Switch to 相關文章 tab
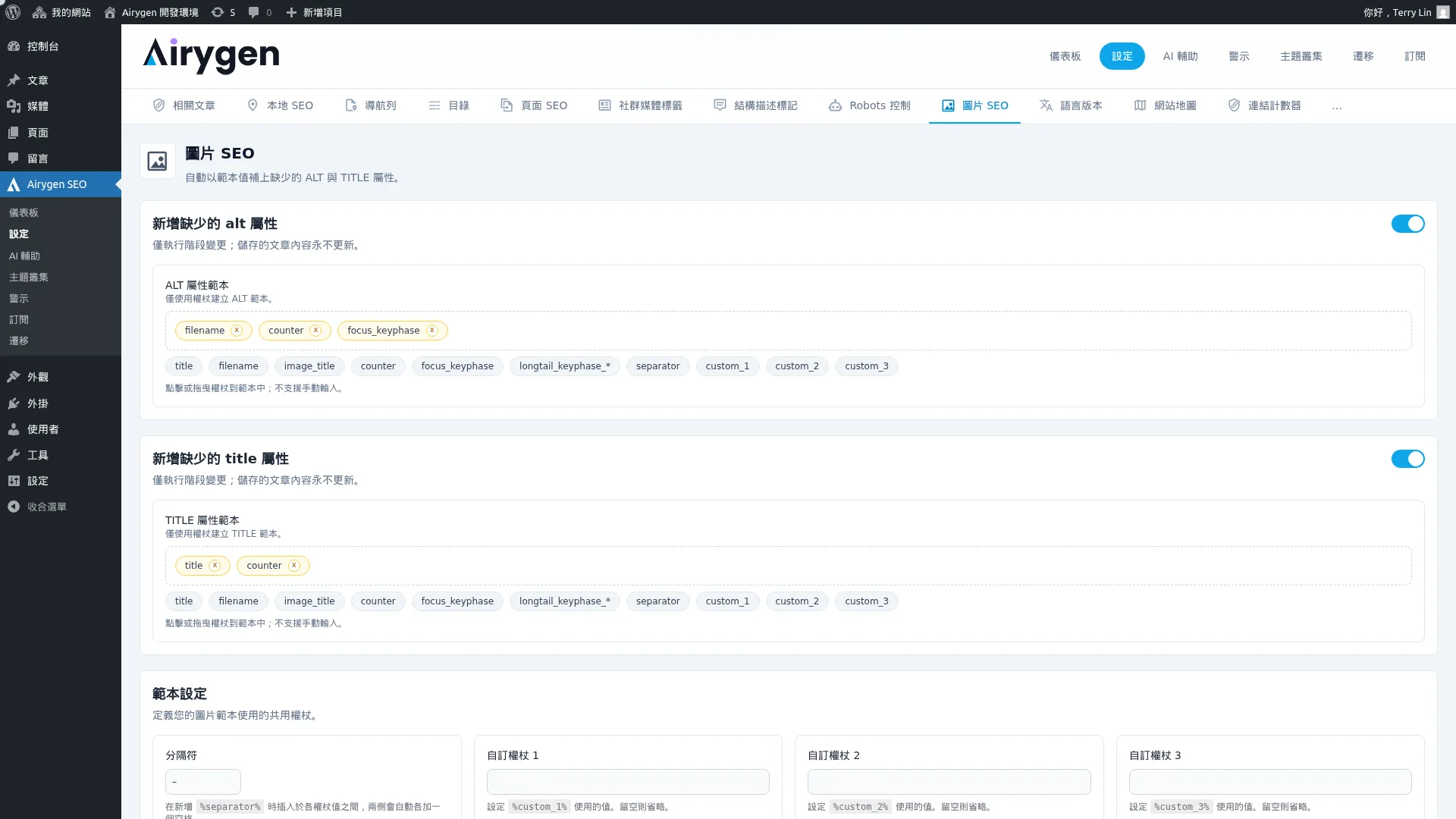 point(184,105)
